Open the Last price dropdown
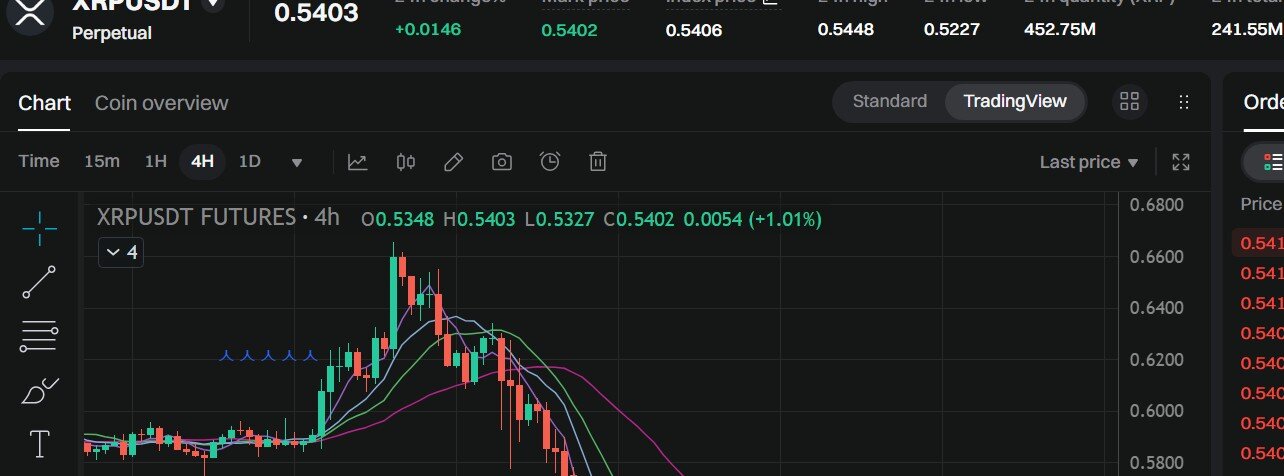This screenshot has height=476, width=1284. pyautogui.click(x=1089, y=162)
